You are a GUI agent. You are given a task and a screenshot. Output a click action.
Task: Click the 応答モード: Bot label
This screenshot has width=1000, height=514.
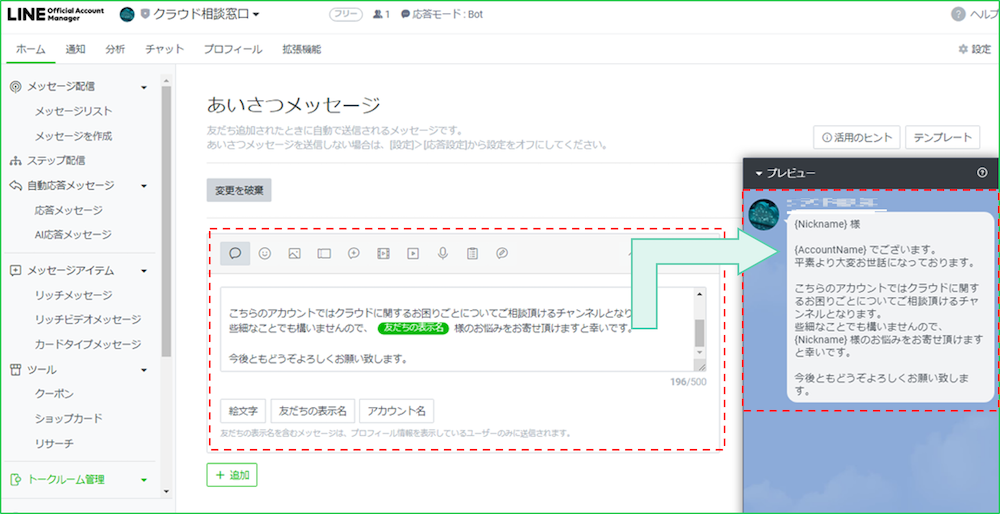tap(447, 14)
